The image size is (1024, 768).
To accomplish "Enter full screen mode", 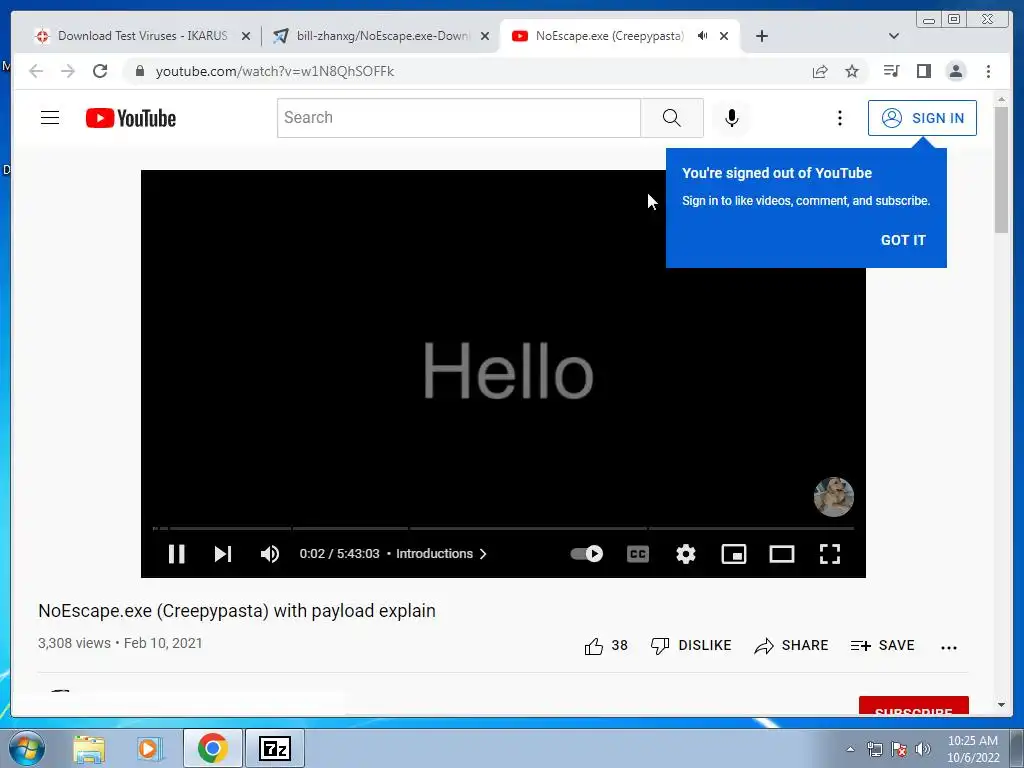I will click(830, 554).
